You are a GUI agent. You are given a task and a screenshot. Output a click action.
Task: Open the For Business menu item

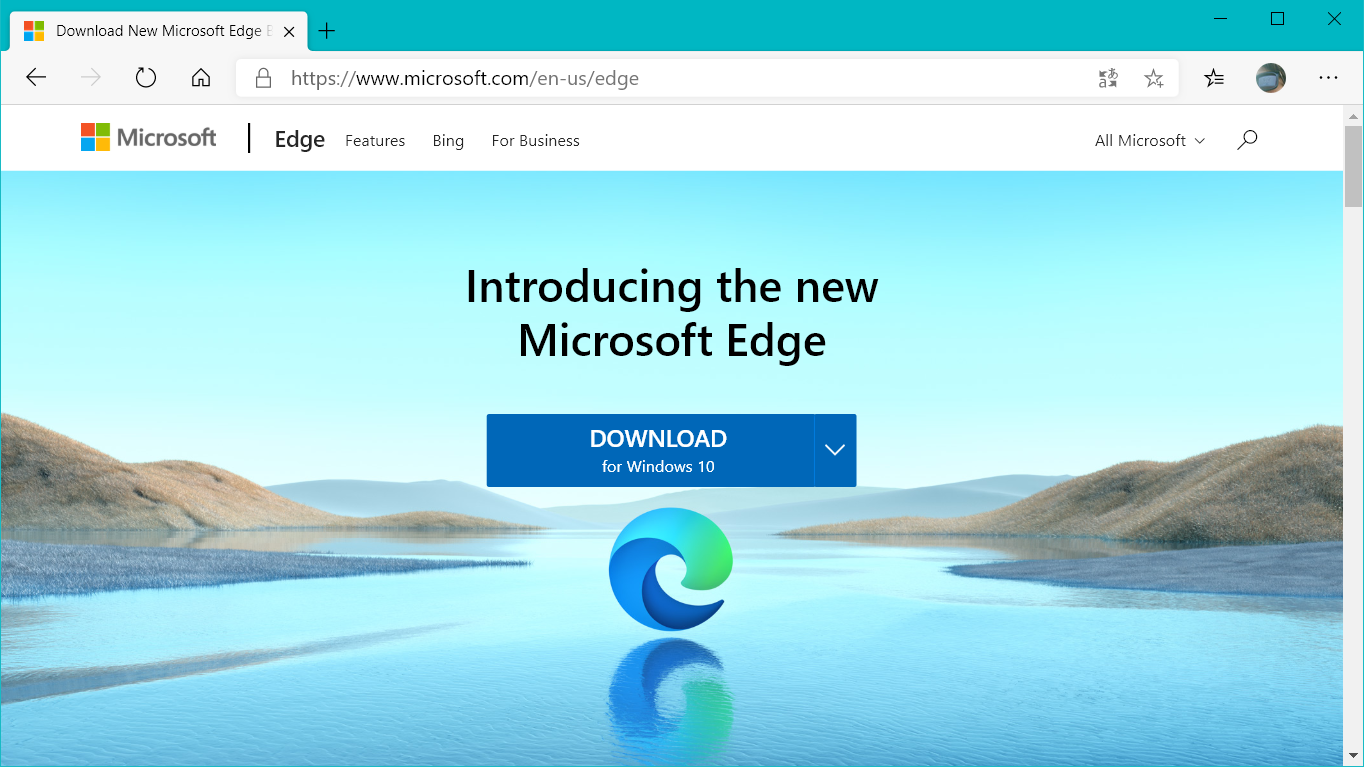(535, 141)
